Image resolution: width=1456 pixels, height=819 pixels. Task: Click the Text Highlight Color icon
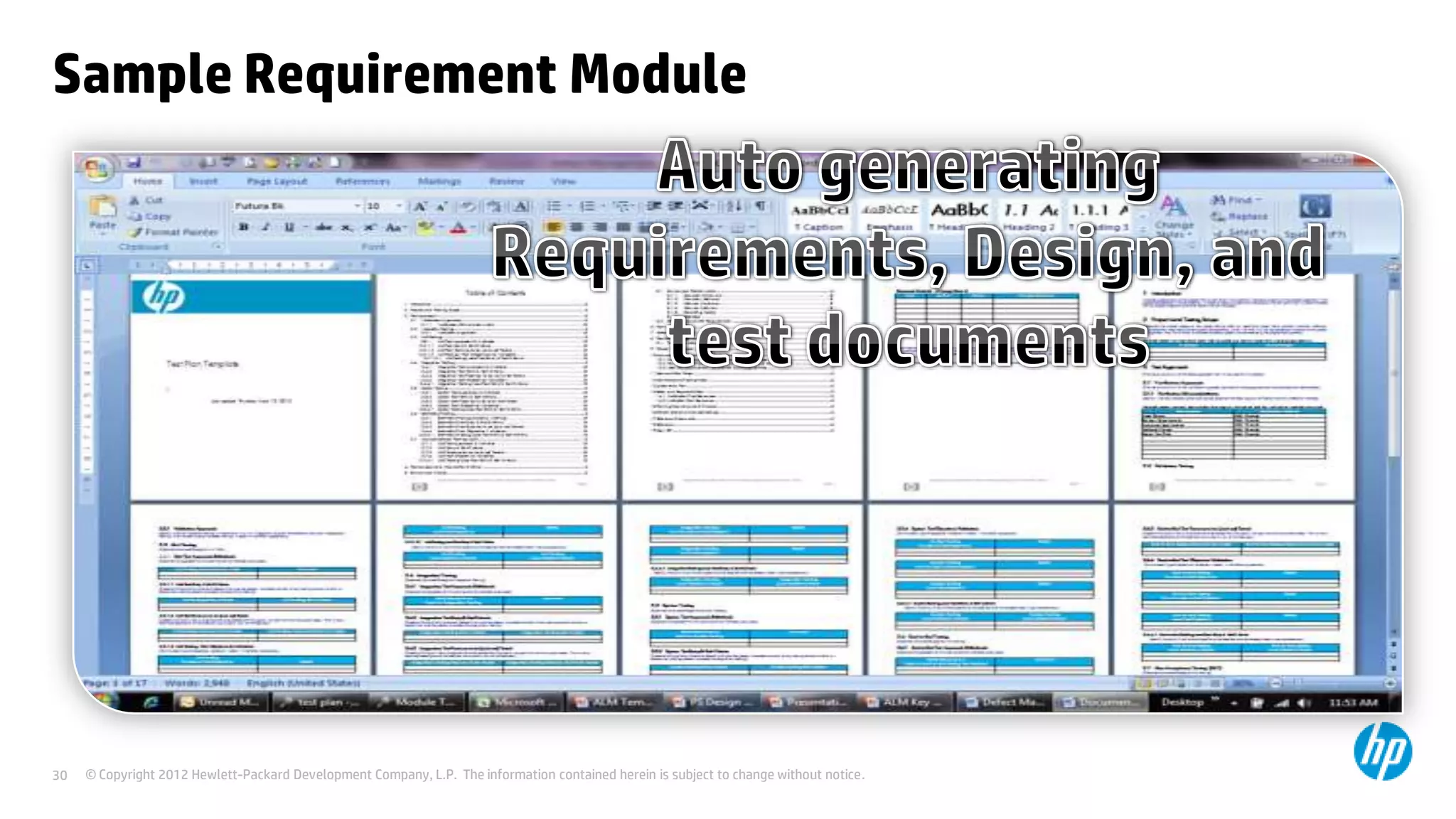tap(425, 227)
